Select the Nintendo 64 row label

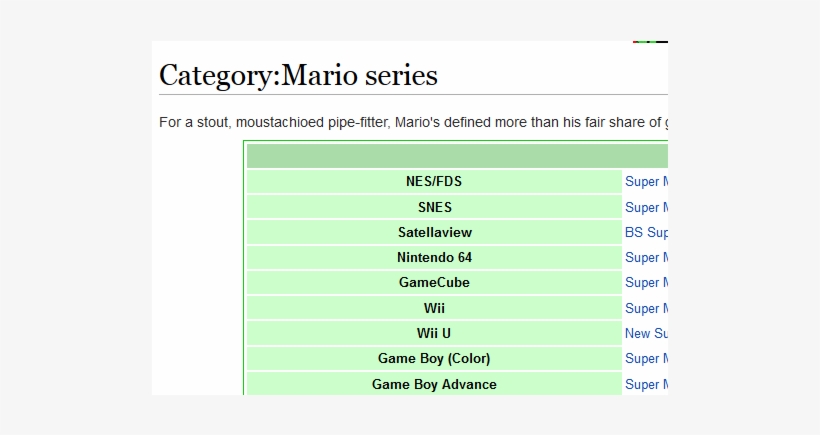[x=434, y=257]
